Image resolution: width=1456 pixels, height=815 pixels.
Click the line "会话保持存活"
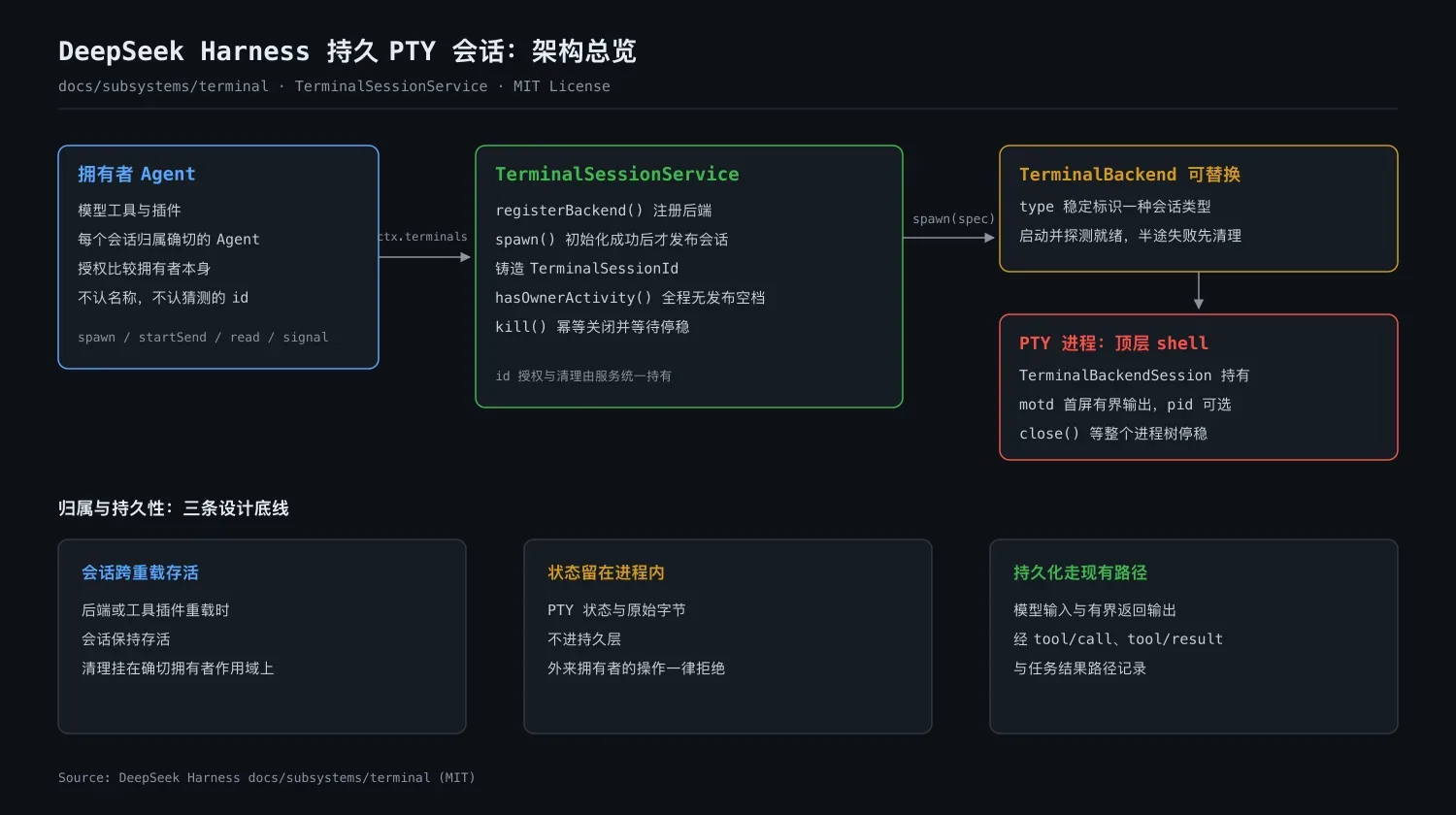[x=126, y=639]
